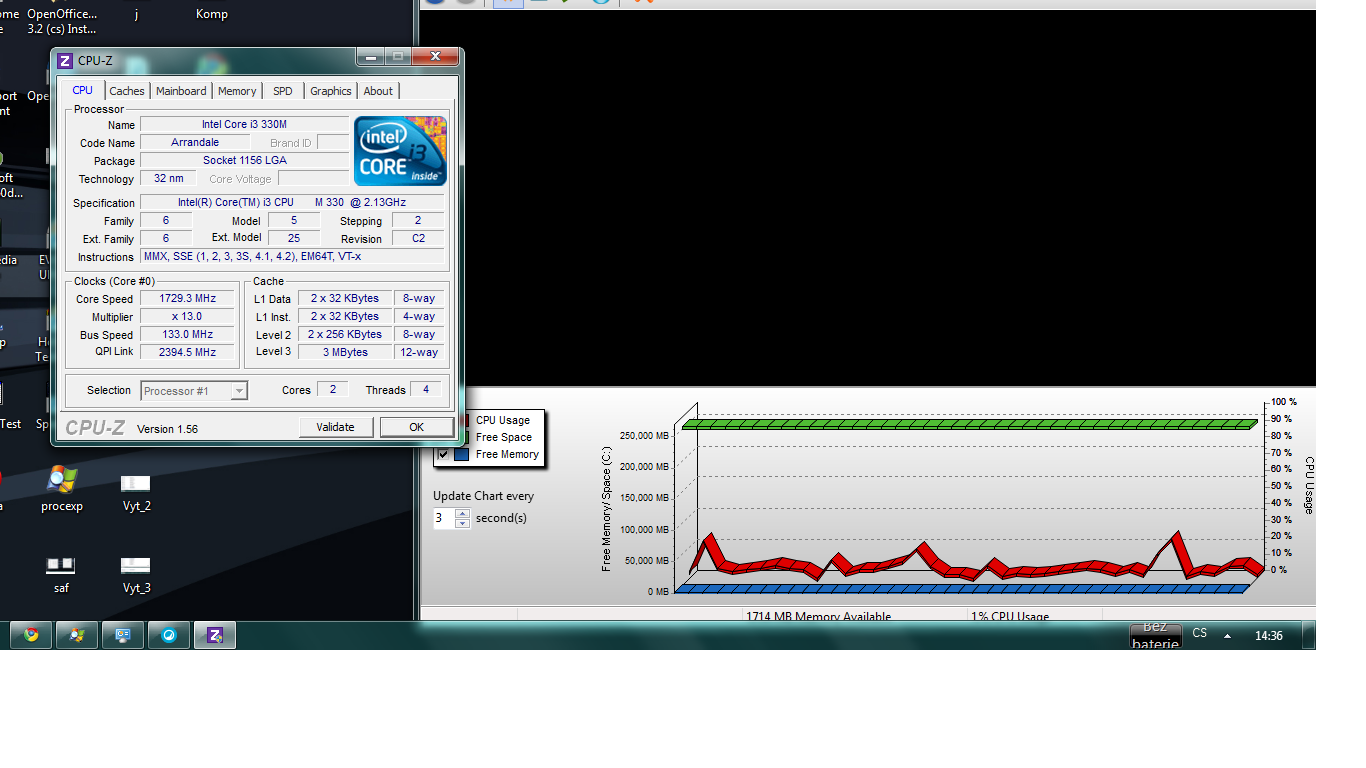Open the procexp desktop shortcut
This screenshot has width=1366, height=768.
click(x=61, y=482)
